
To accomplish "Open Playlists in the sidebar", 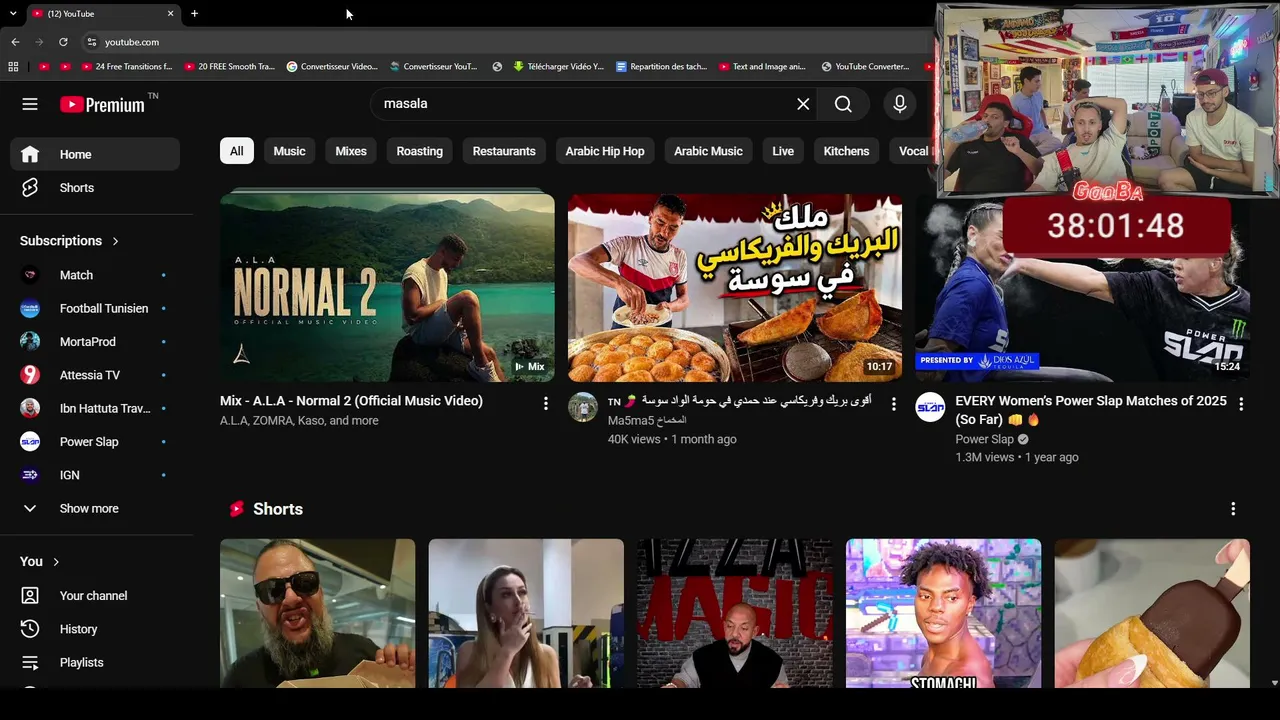I will [x=95, y=662].
